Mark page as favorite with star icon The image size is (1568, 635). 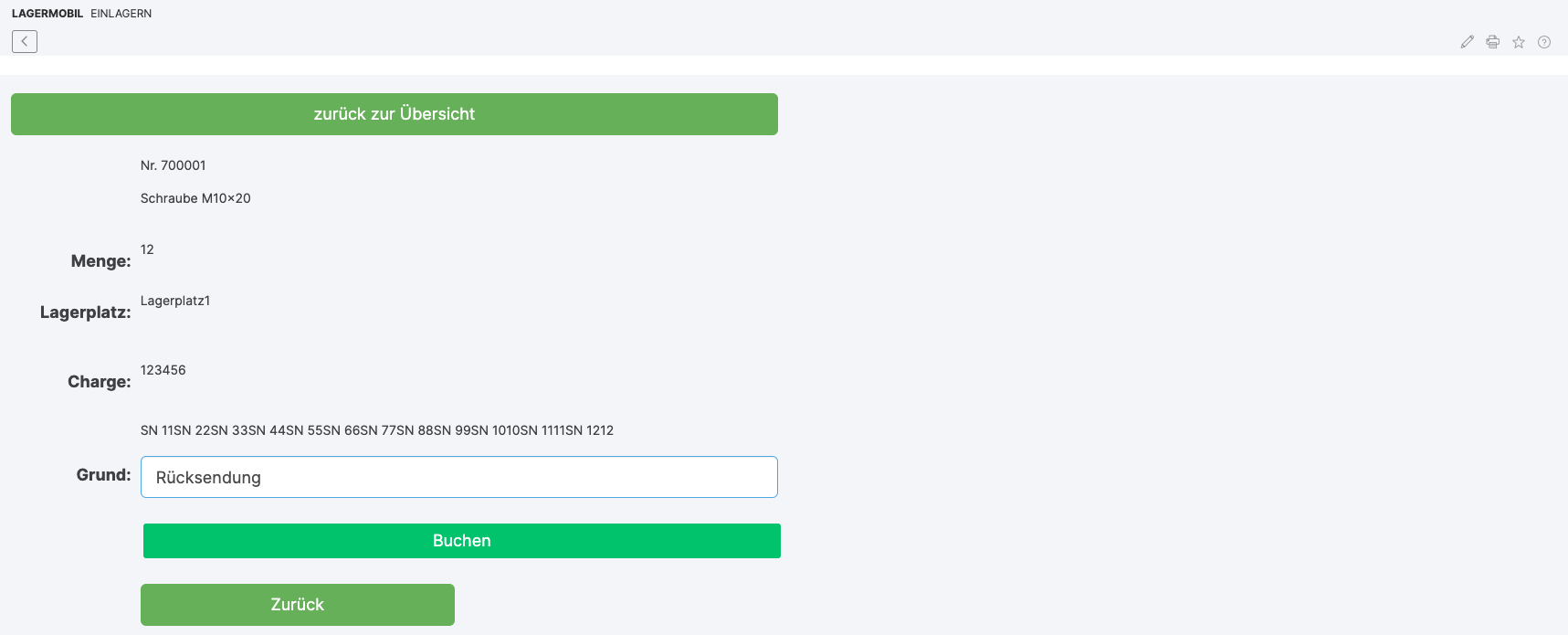pos(1518,42)
